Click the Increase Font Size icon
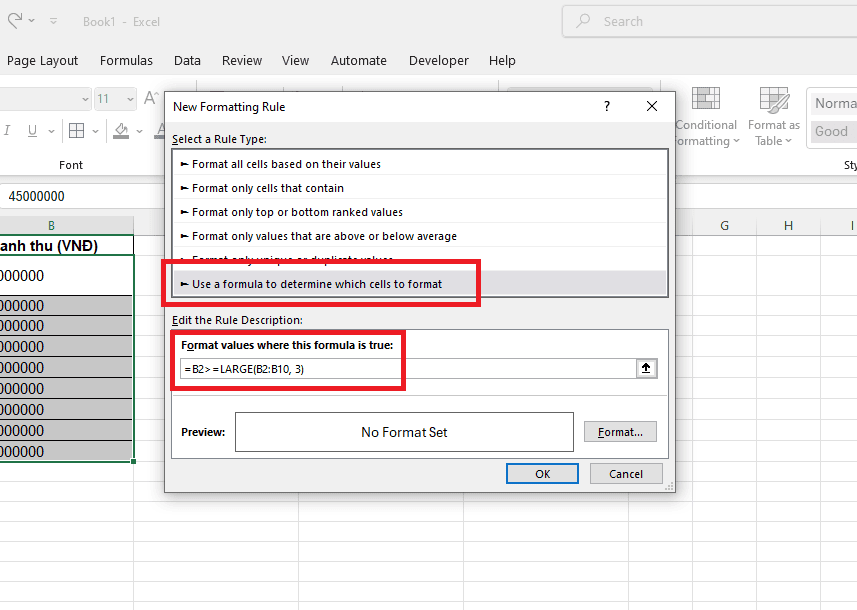Viewport: 857px width, 610px height. click(151, 99)
